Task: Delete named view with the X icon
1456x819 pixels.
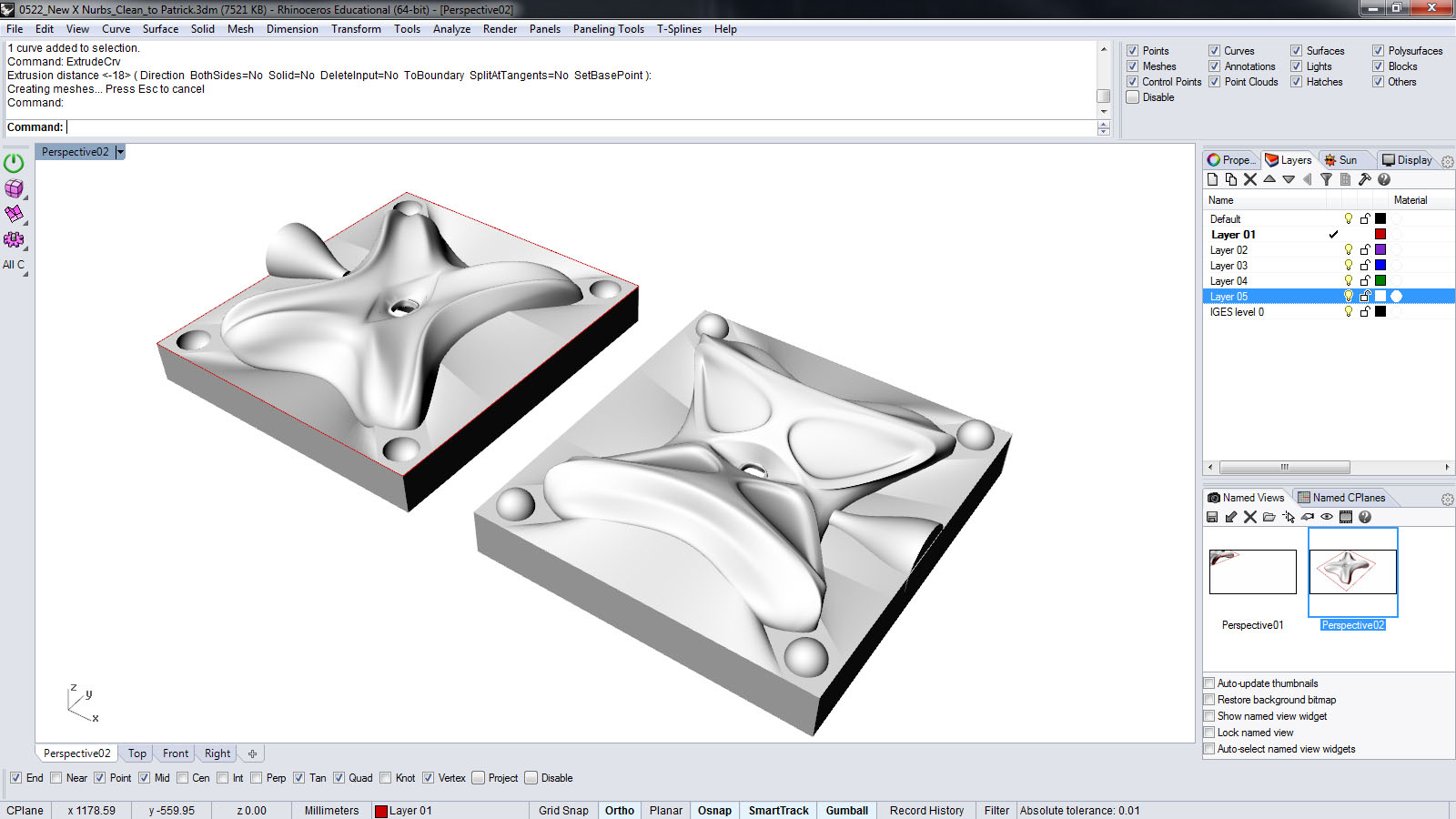Action: point(1250,517)
